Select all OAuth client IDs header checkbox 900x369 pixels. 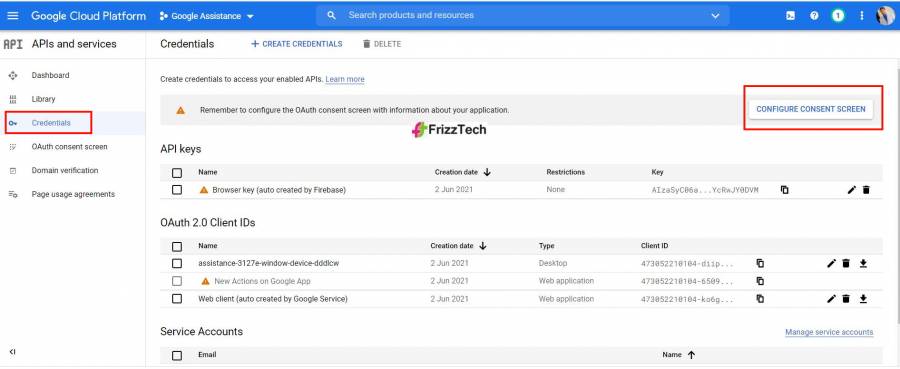[177, 246]
